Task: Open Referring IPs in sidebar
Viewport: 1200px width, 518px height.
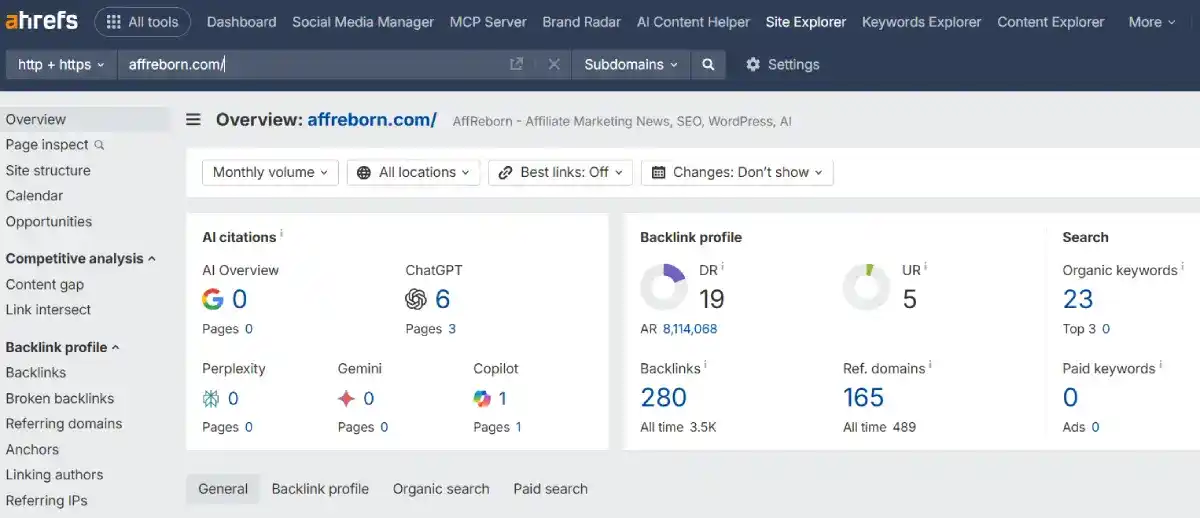Action: [47, 501]
